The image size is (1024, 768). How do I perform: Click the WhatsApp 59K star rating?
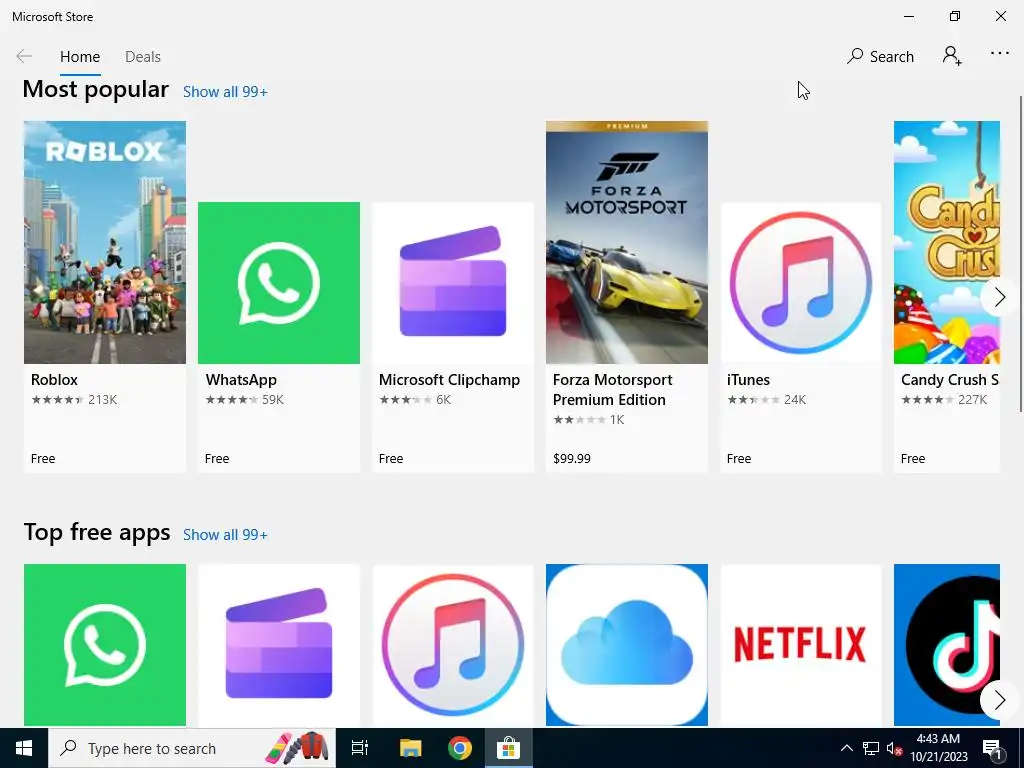(244, 400)
